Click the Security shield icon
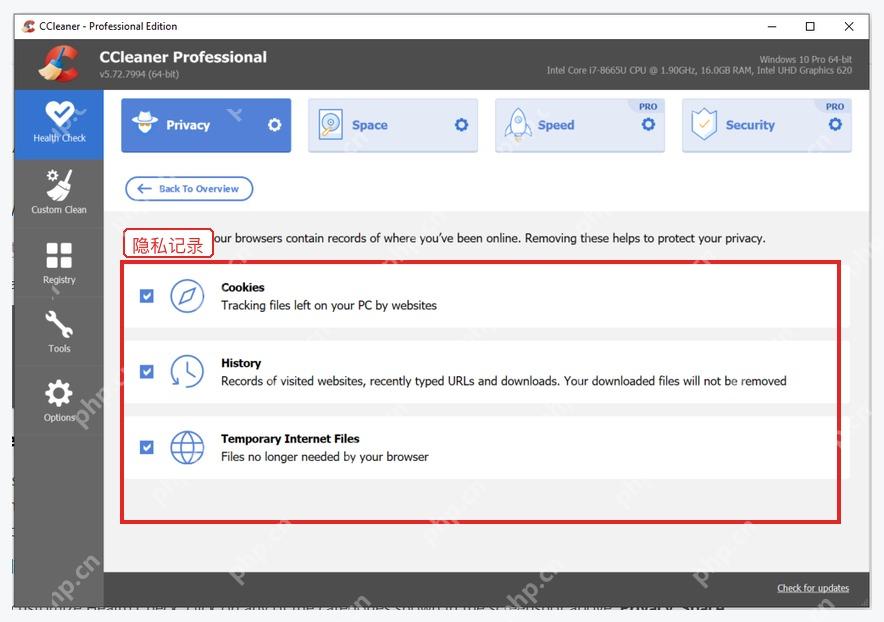This screenshot has width=884, height=622. (x=704, y=125)
